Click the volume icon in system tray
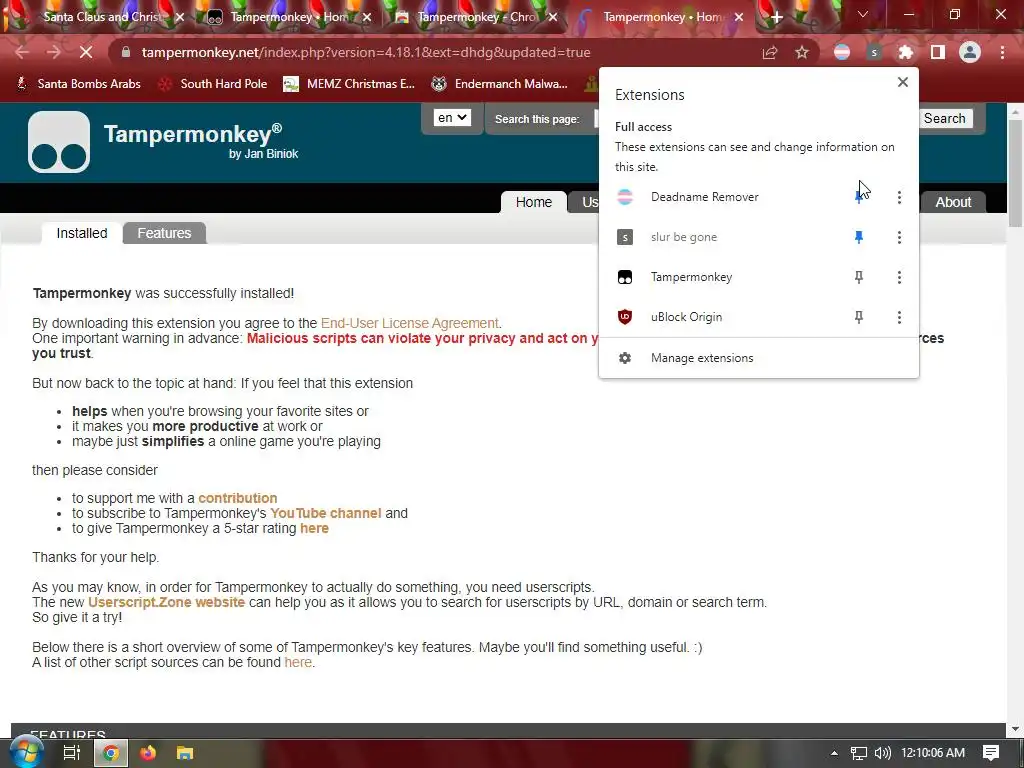 (882, 753)
